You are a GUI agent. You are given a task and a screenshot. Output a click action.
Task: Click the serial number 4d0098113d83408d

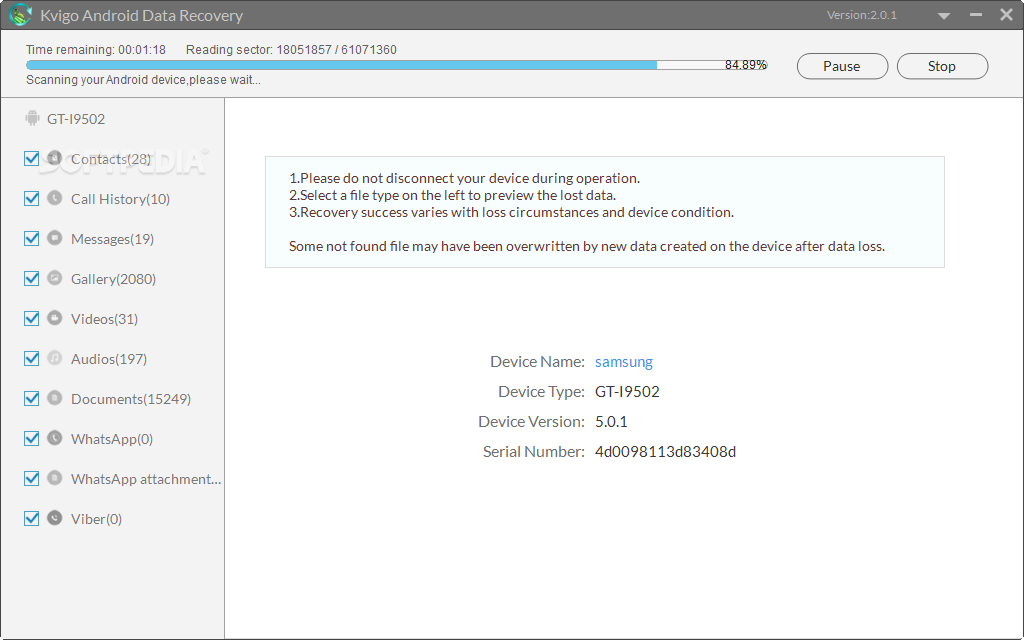point(665,451)
